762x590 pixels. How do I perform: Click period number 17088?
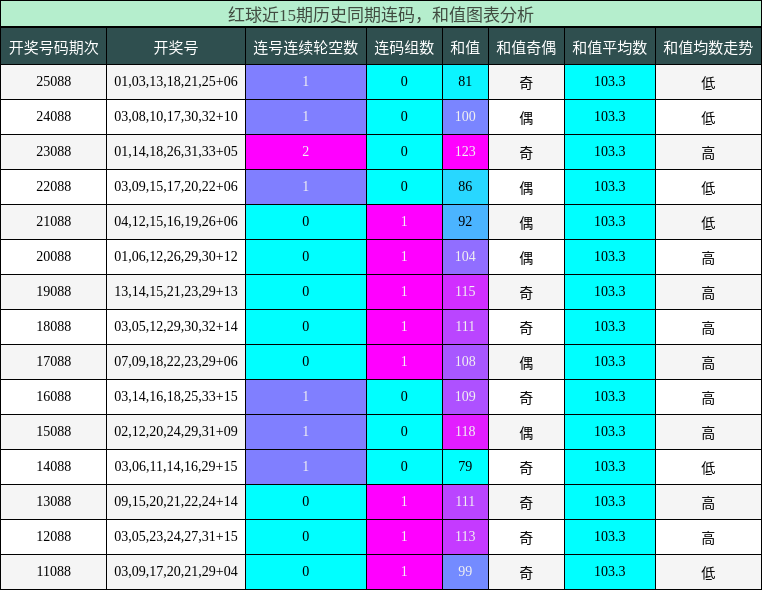[53, 362]
